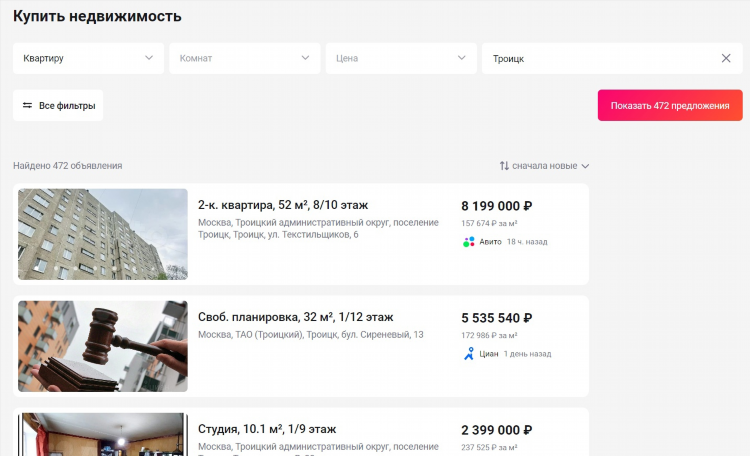Open the Своб. планировка, 32 м² listing

[295, 317]
